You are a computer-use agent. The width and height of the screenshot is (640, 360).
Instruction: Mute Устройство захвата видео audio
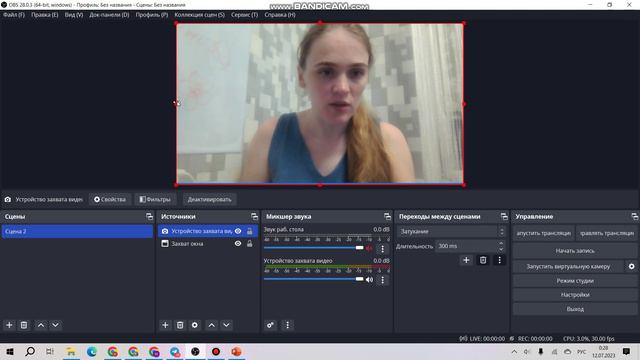369,280
